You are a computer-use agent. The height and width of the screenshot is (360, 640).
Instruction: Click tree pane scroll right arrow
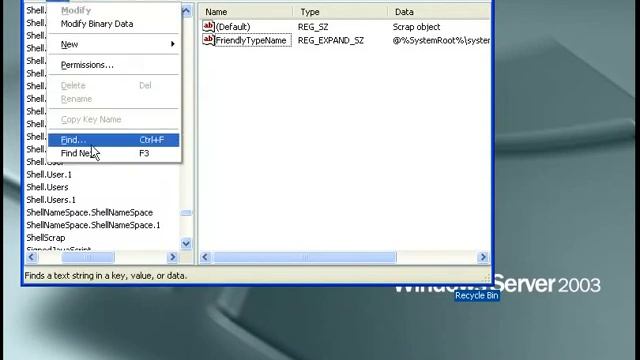click(x=172, y=257)
